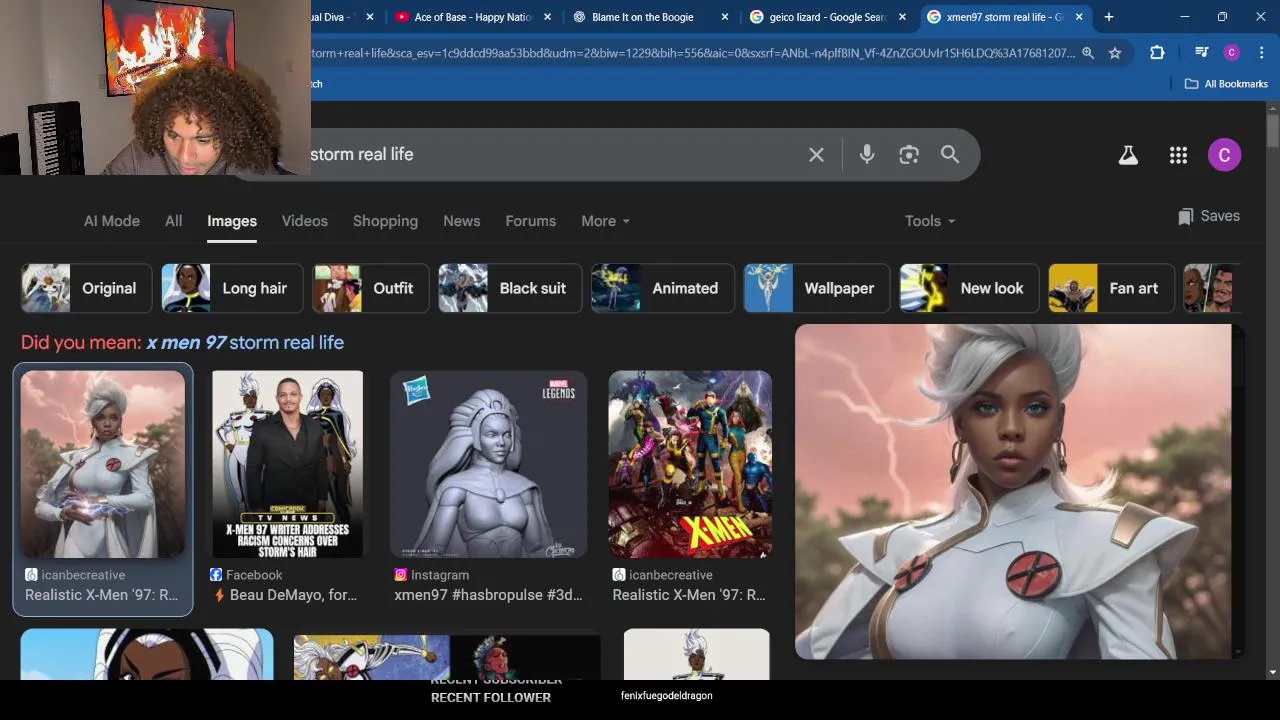Screen dimensions: 1280x720
Task: Open the media controls toolbar icon
Action: (x=1202, y=53)
